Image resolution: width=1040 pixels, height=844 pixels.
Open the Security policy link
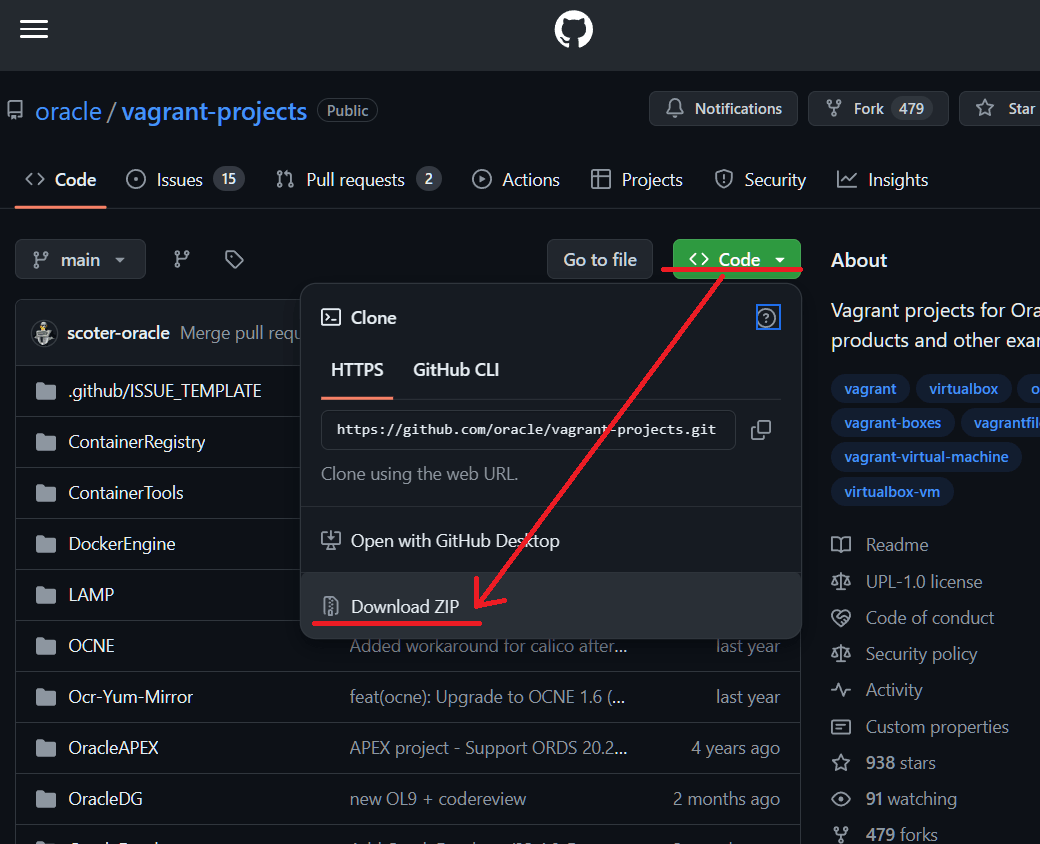click(x=904, y=654)
